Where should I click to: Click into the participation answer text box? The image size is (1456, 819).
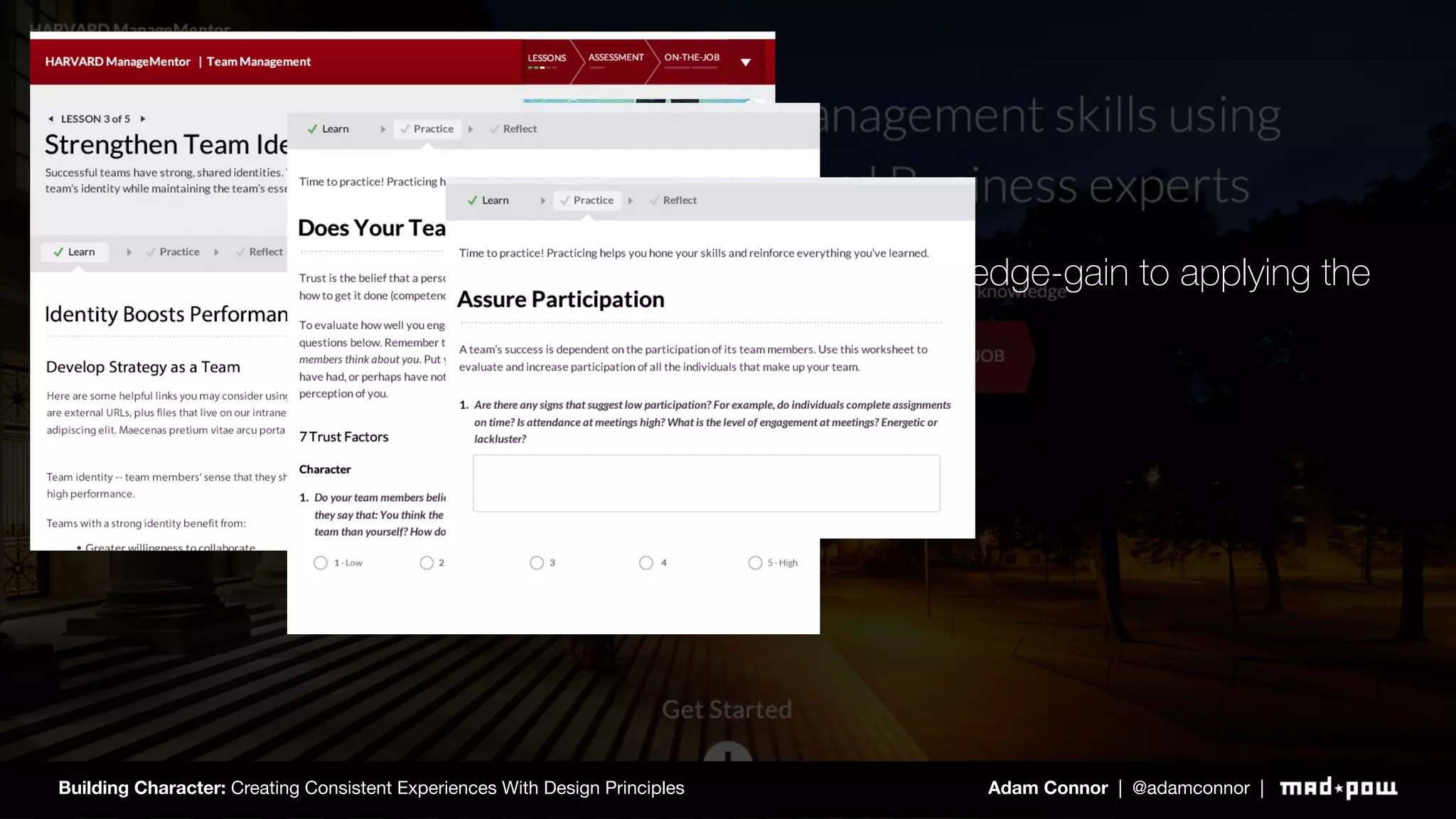click(x=706, y=483)
